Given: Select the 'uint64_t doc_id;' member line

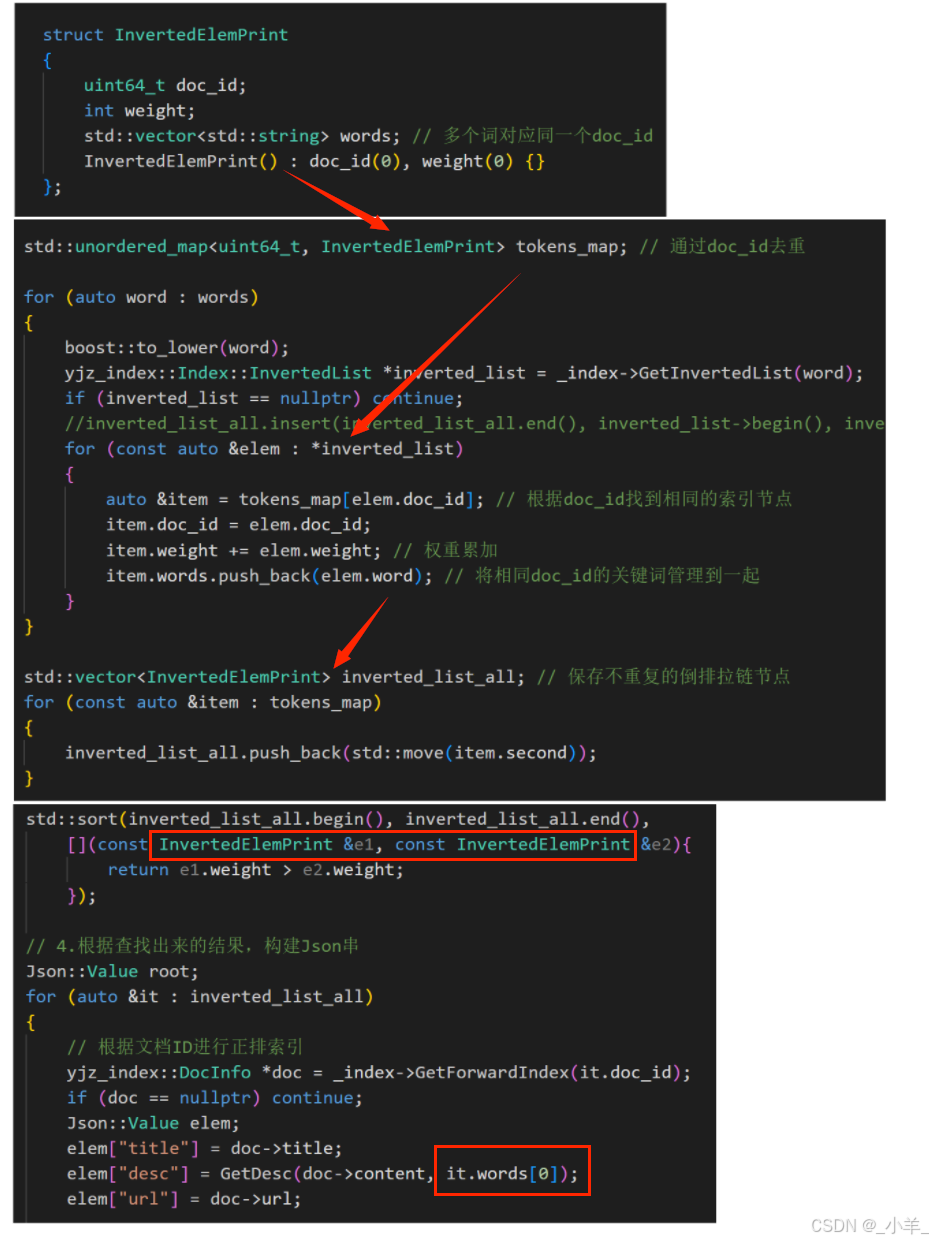Looking at the screenshot, I should (x=165, y=86).
